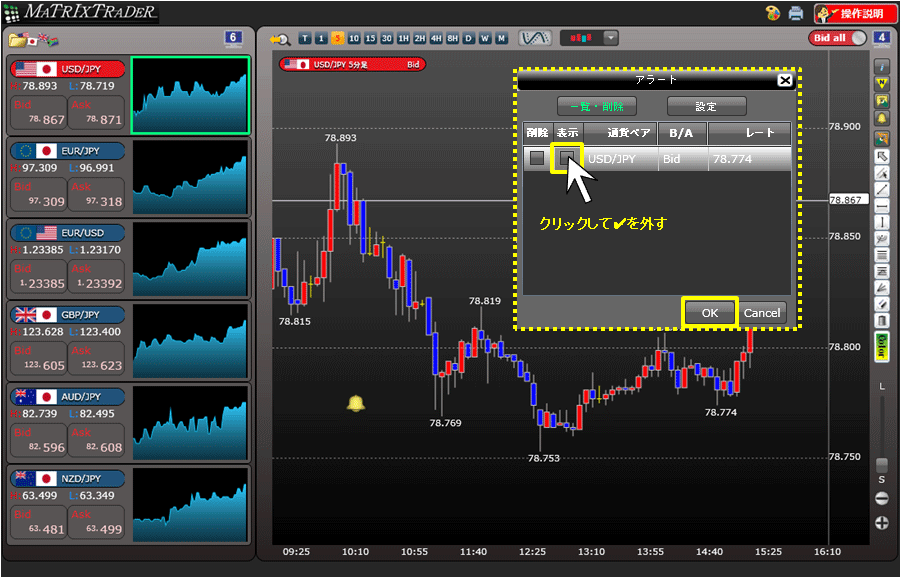The image size is (901, 578).
Task: Select the 8H timeframe button
Action: click(x=453, y=38)
